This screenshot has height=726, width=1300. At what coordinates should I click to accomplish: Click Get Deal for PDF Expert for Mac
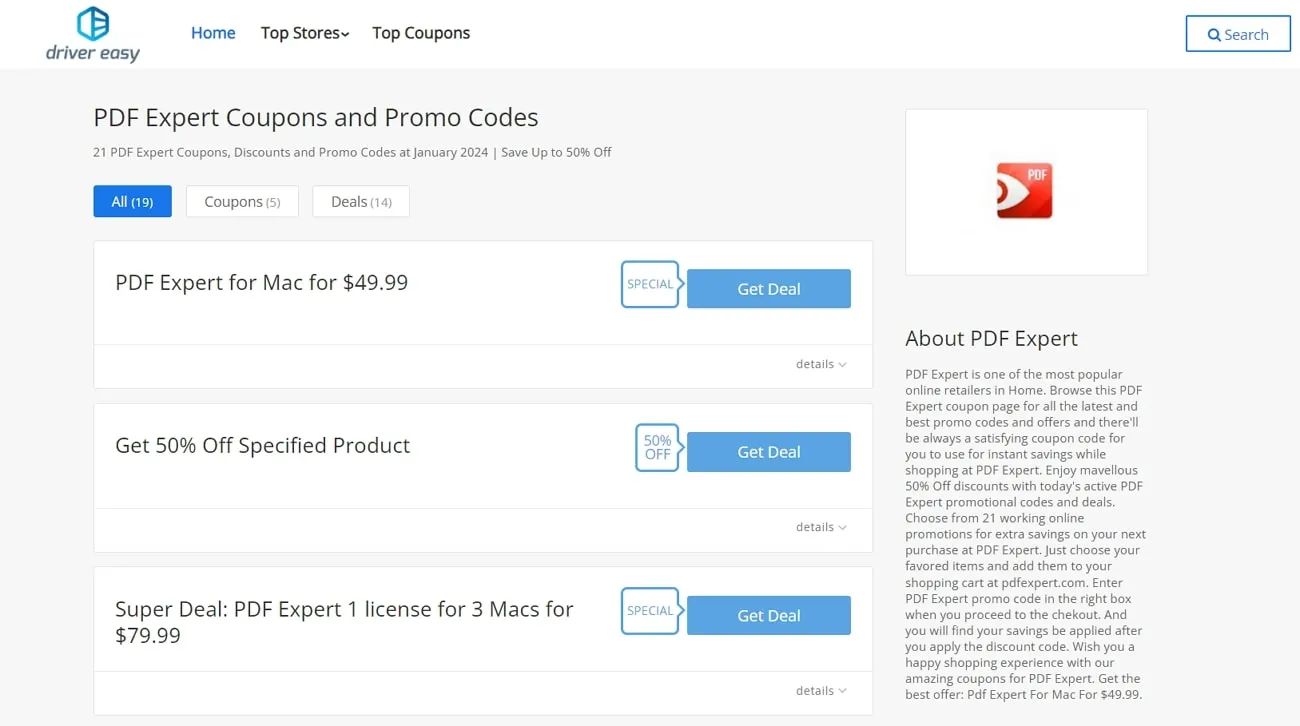pos(768,288)
